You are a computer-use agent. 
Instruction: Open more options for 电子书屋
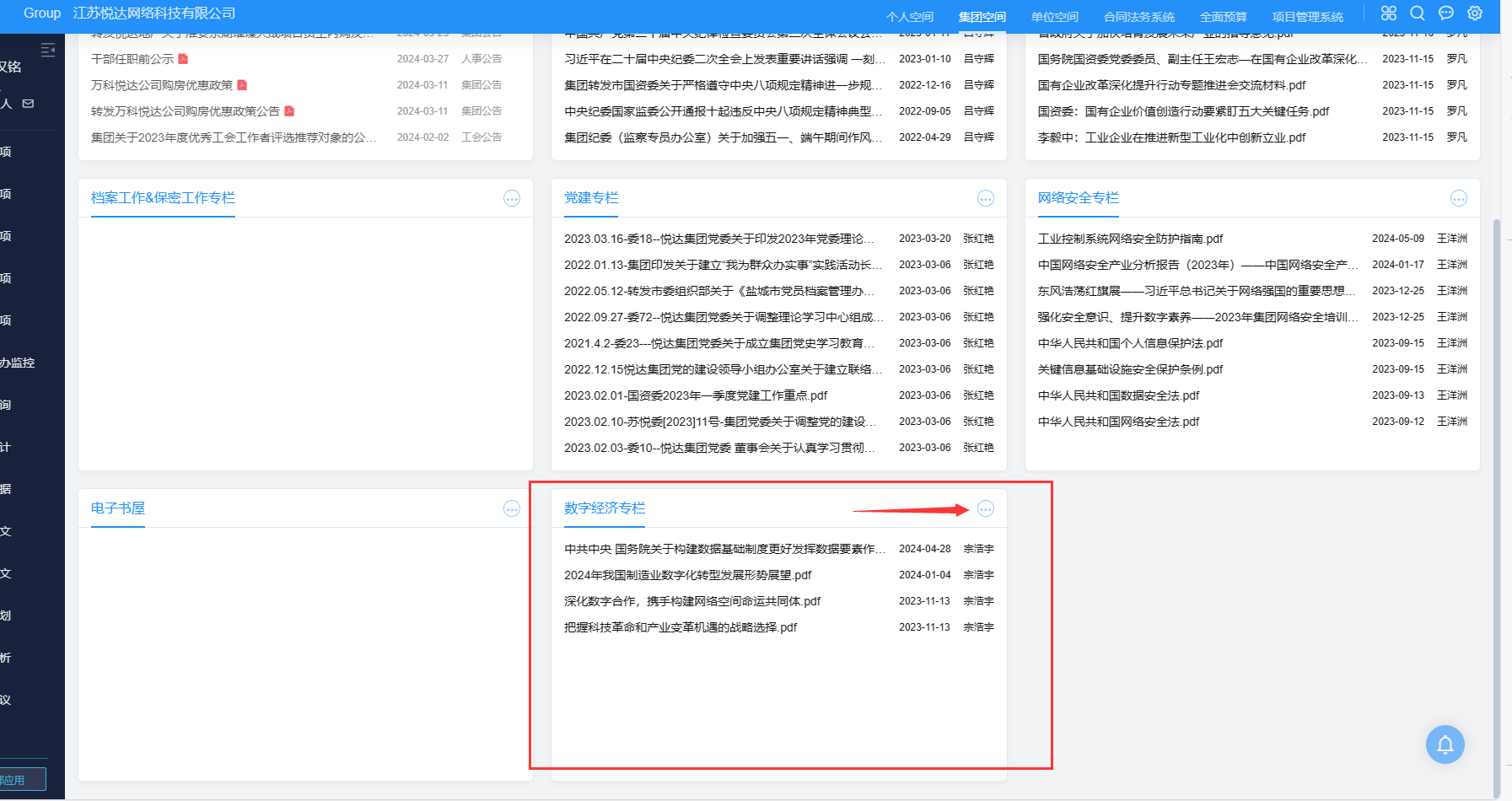[x=511, y=508]
